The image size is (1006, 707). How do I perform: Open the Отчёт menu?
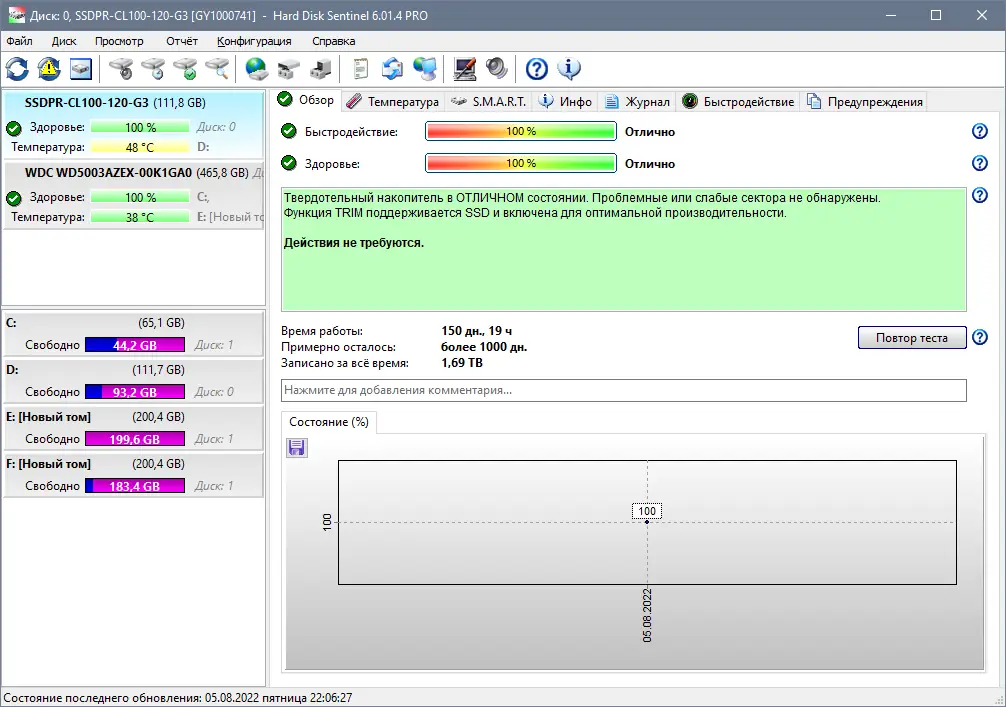tap(182, 41)
